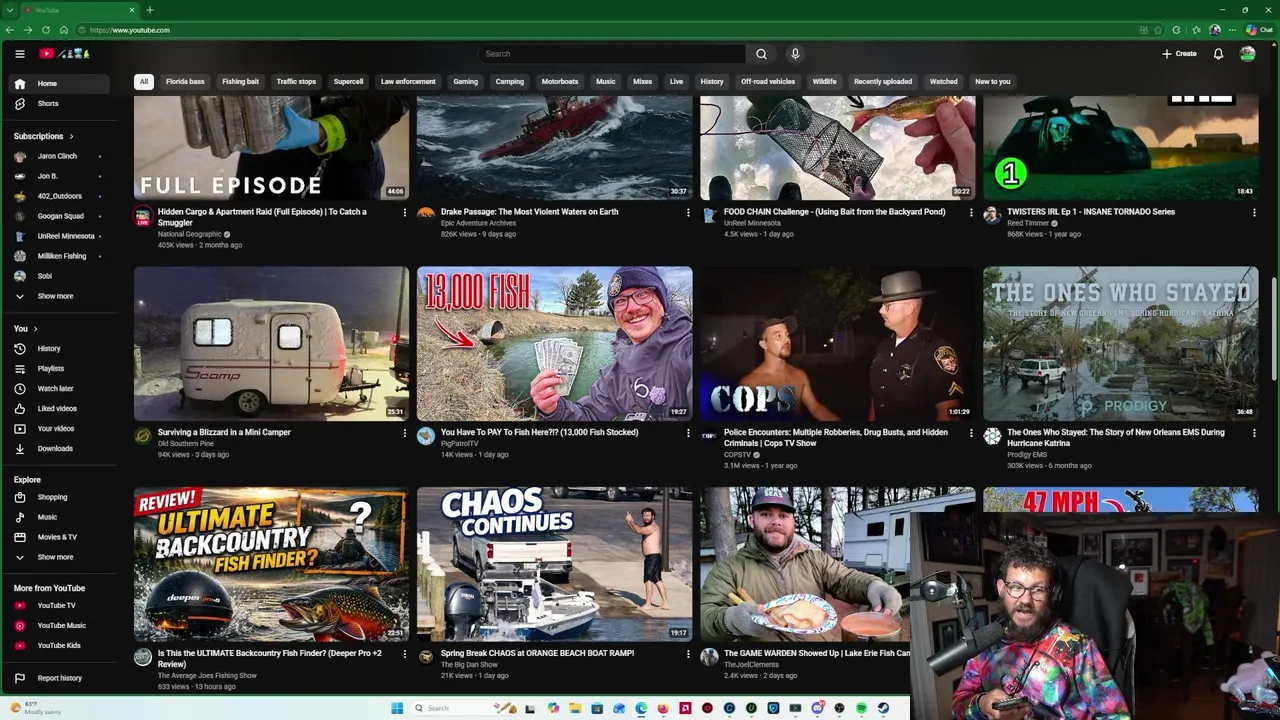This screenshot has height=720, width=1280.
Task: Open Shorts from the sidebar
Action: (60, 104)
